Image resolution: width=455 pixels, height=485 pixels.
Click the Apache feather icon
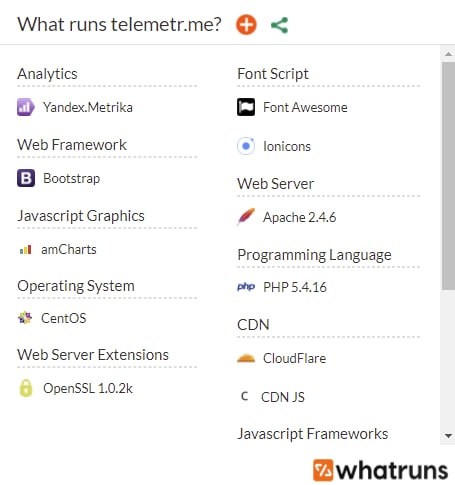click(246, 217)
